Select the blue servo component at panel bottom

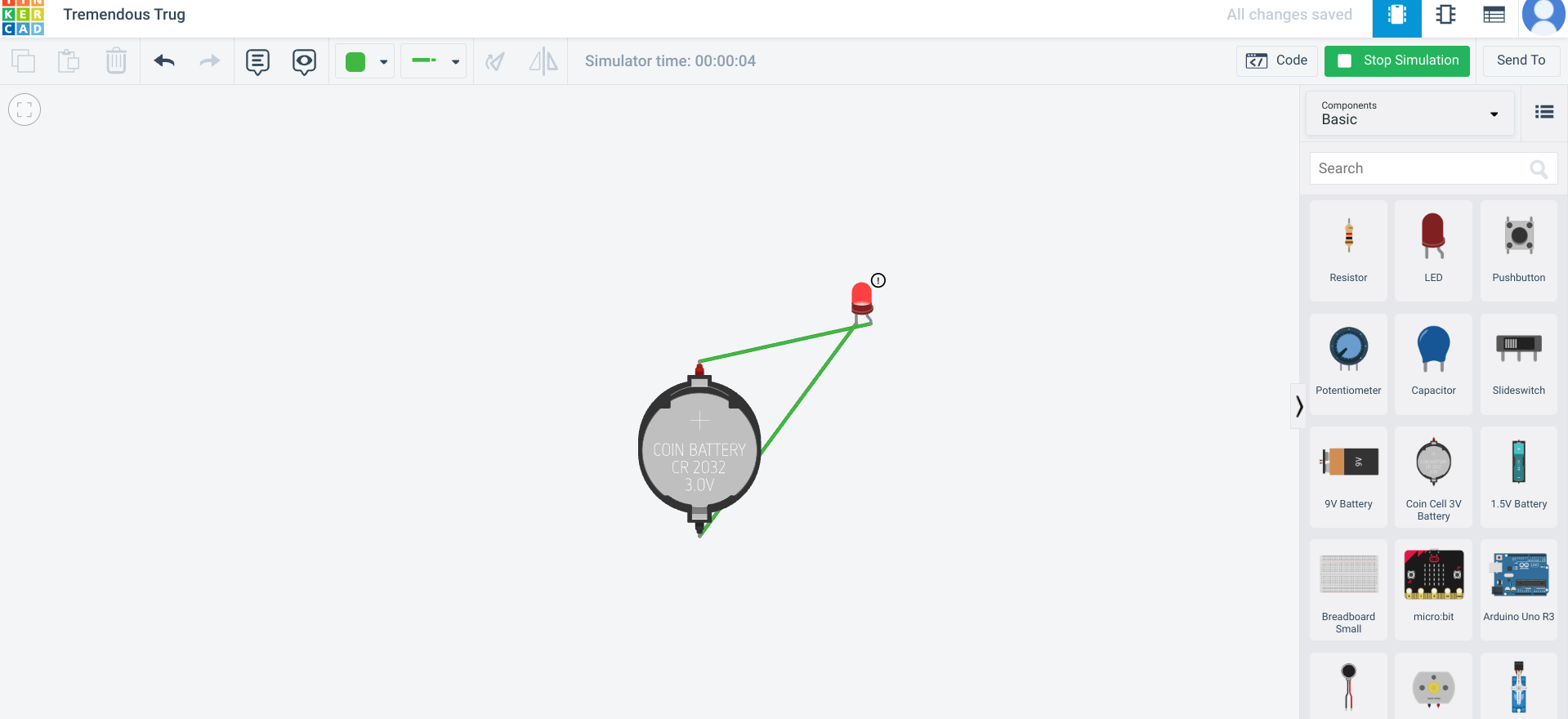[1518, 686]
